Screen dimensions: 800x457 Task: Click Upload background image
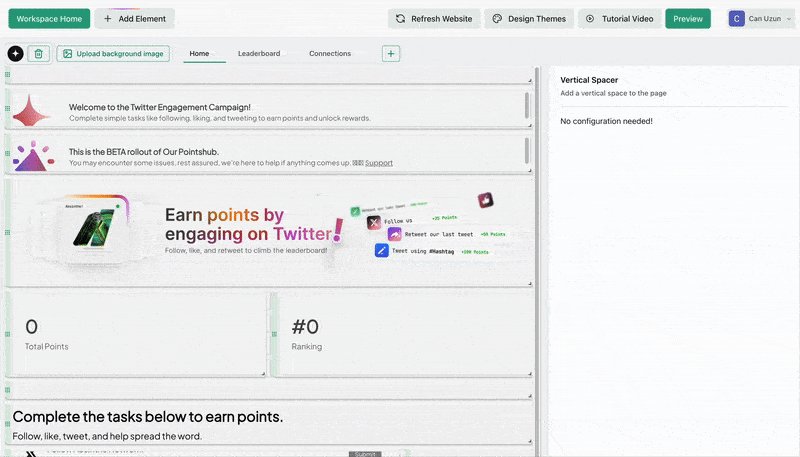(113, 54)
